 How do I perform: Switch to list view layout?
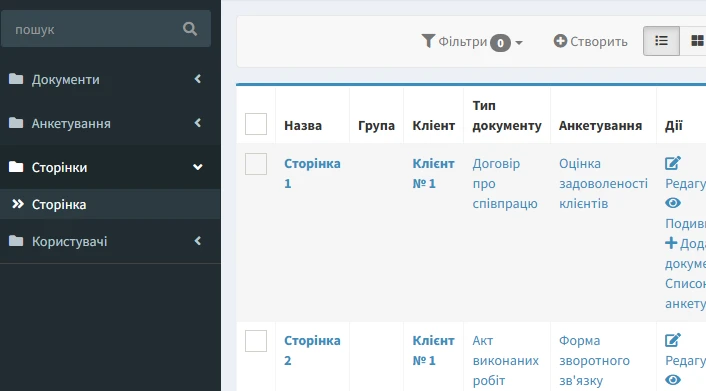point(661,41)
